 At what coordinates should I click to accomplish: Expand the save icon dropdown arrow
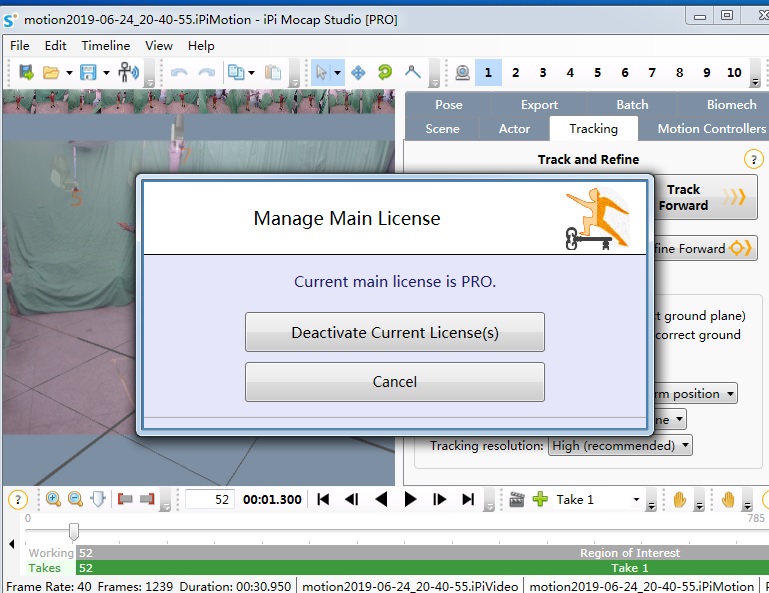[x=106, y=73]
